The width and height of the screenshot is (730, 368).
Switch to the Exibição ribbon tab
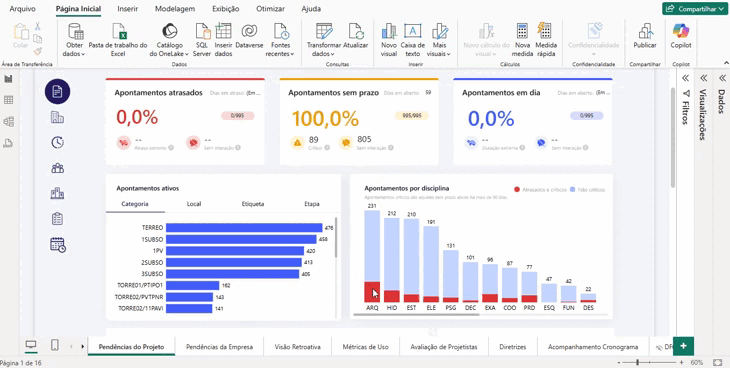coord(225,9)
